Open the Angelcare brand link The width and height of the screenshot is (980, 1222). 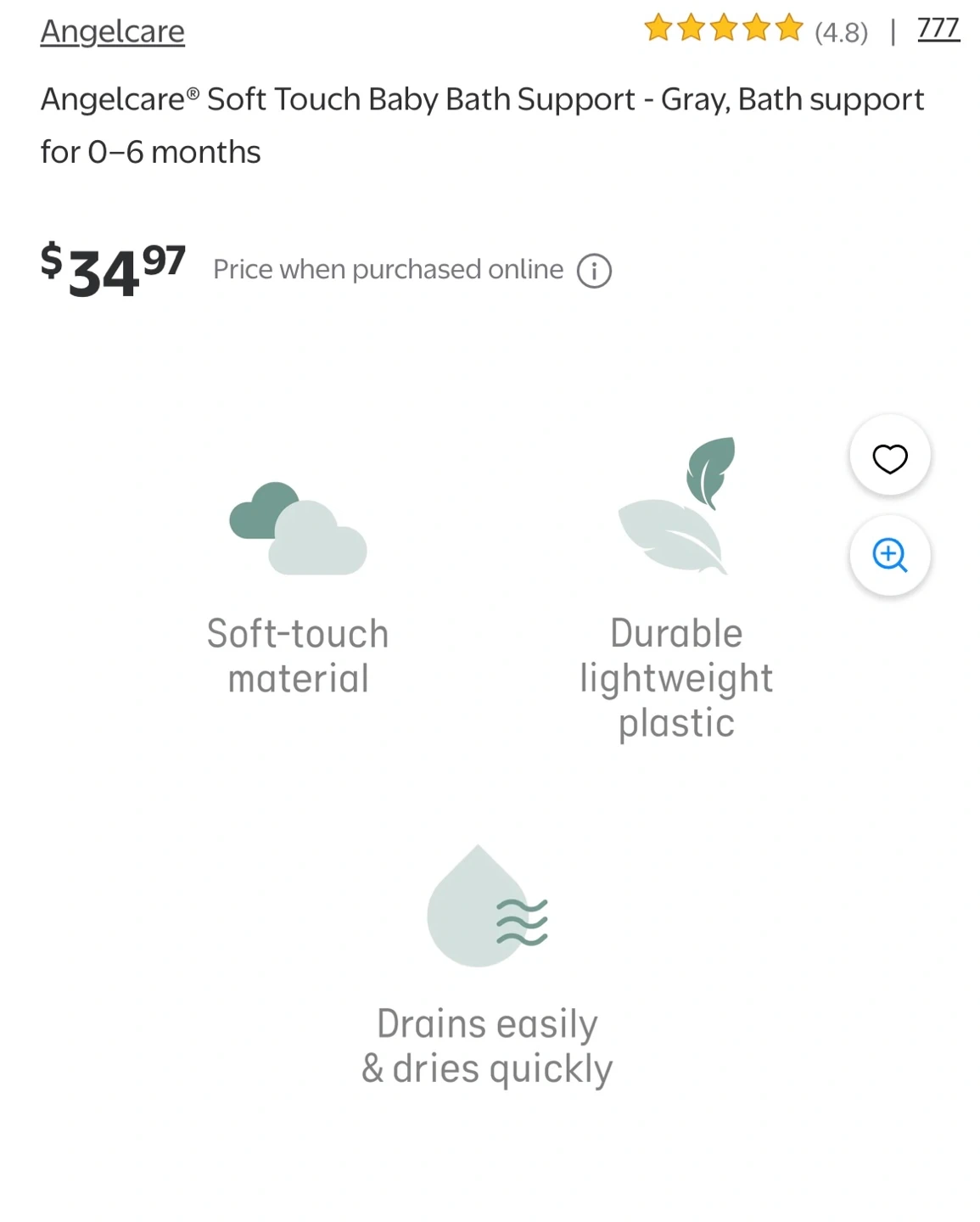pyautogui.click(x=113, y=32)
